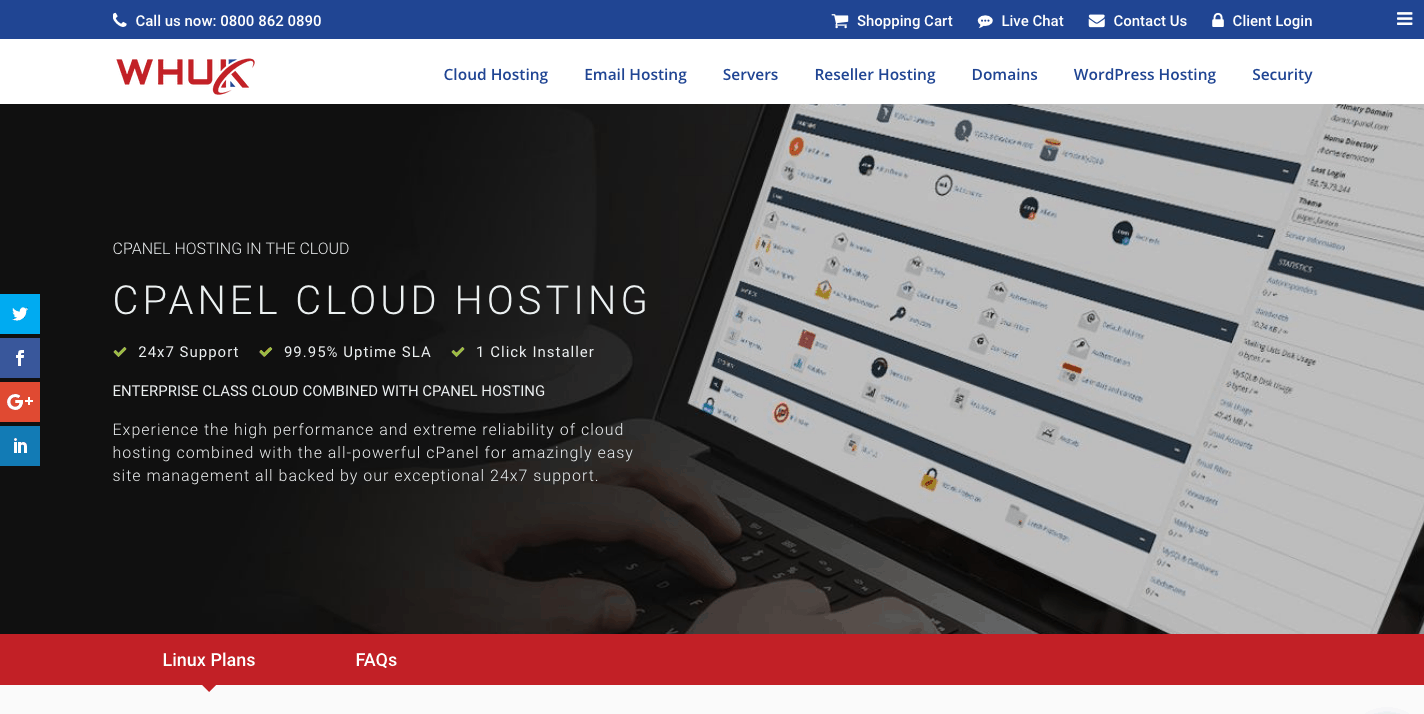The width and height of the screenshot is (1424, 714).
Task: Share via the Twitter side button
Action: [x=20, y=314]
